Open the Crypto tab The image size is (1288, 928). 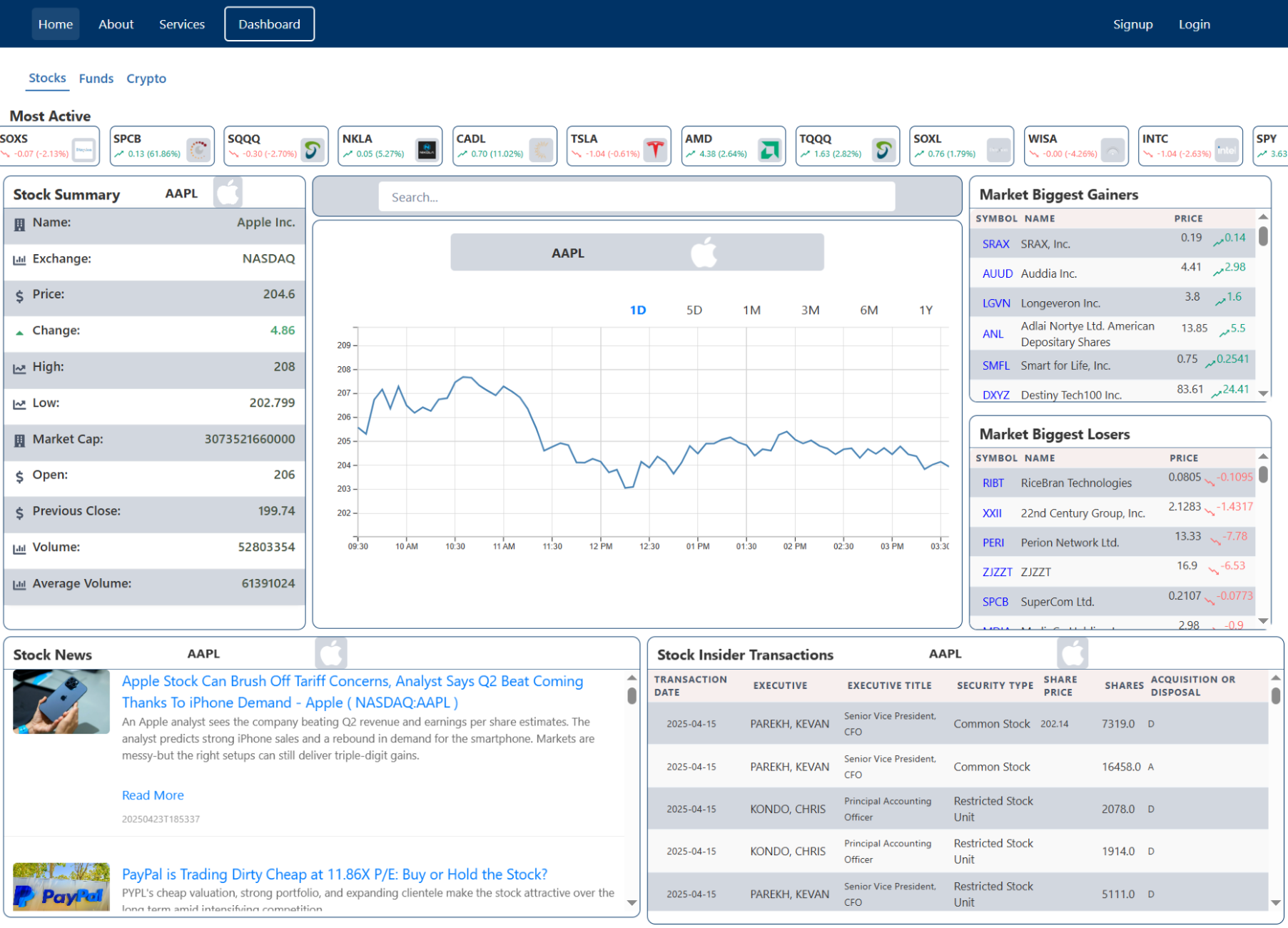click(146, 79)
